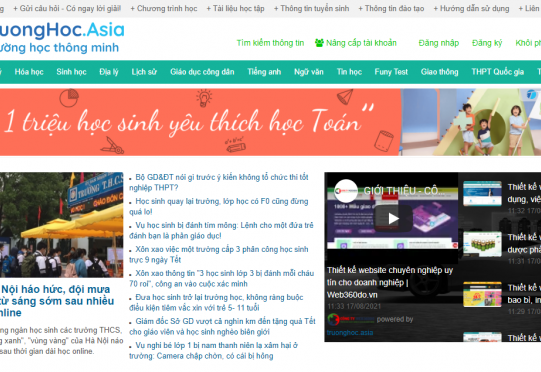Open the school gate news photo
The height and width of the screenshot is (372, 541).
[x=61, y=225]
